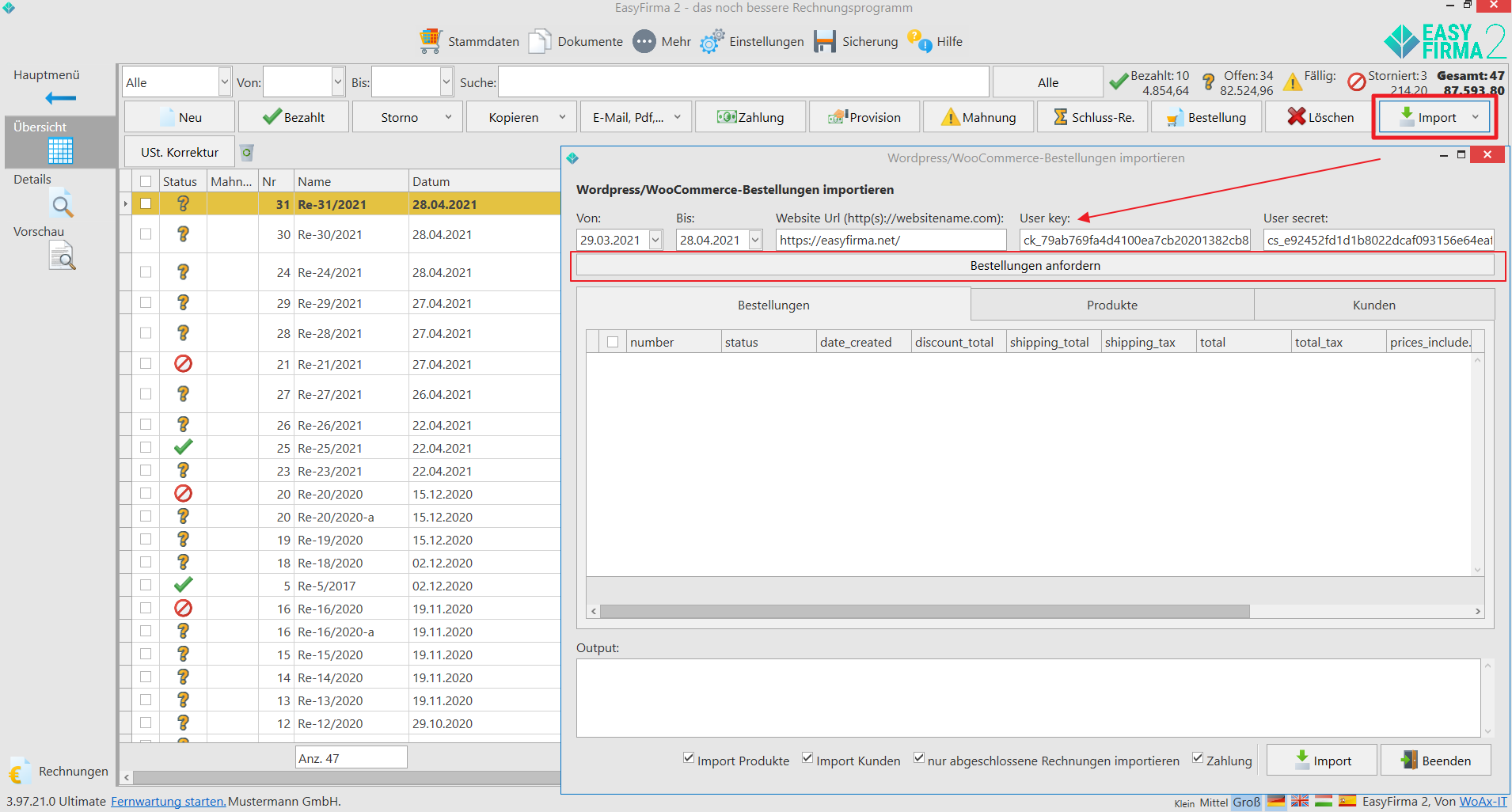Switch language with the German flag
This screenshot has height=812, width=1512.
pos(1276,801)
